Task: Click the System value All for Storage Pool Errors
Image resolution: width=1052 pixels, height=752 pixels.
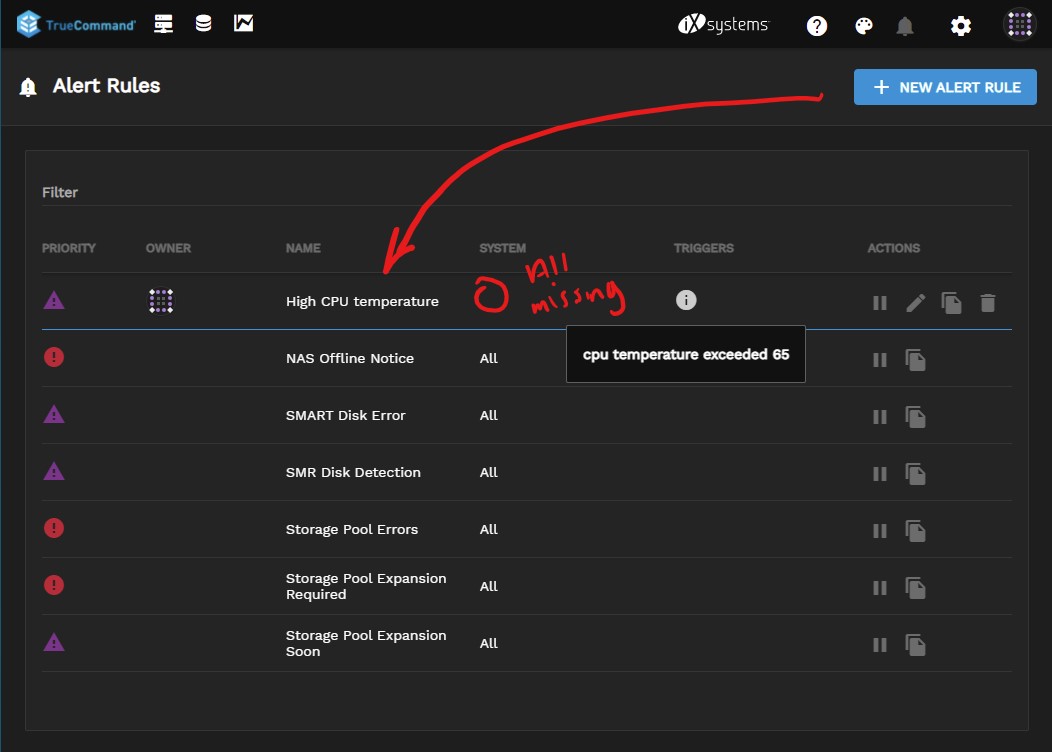Action: 488,529
